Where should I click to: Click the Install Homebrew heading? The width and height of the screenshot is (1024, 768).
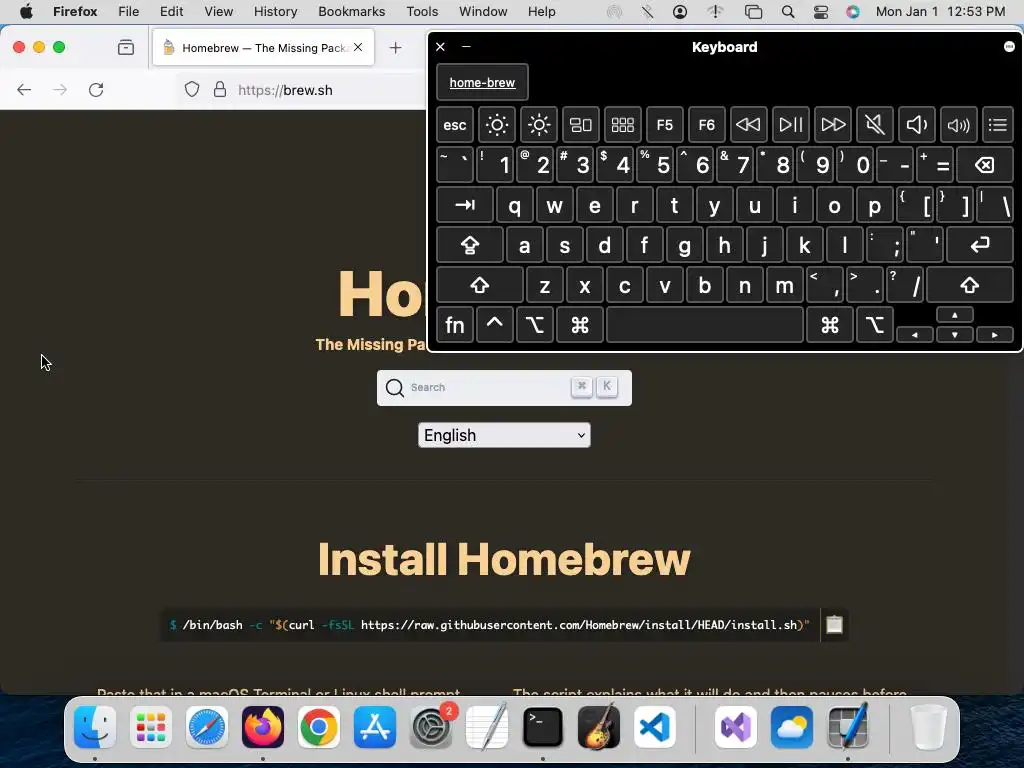click(x=504, y=559)
